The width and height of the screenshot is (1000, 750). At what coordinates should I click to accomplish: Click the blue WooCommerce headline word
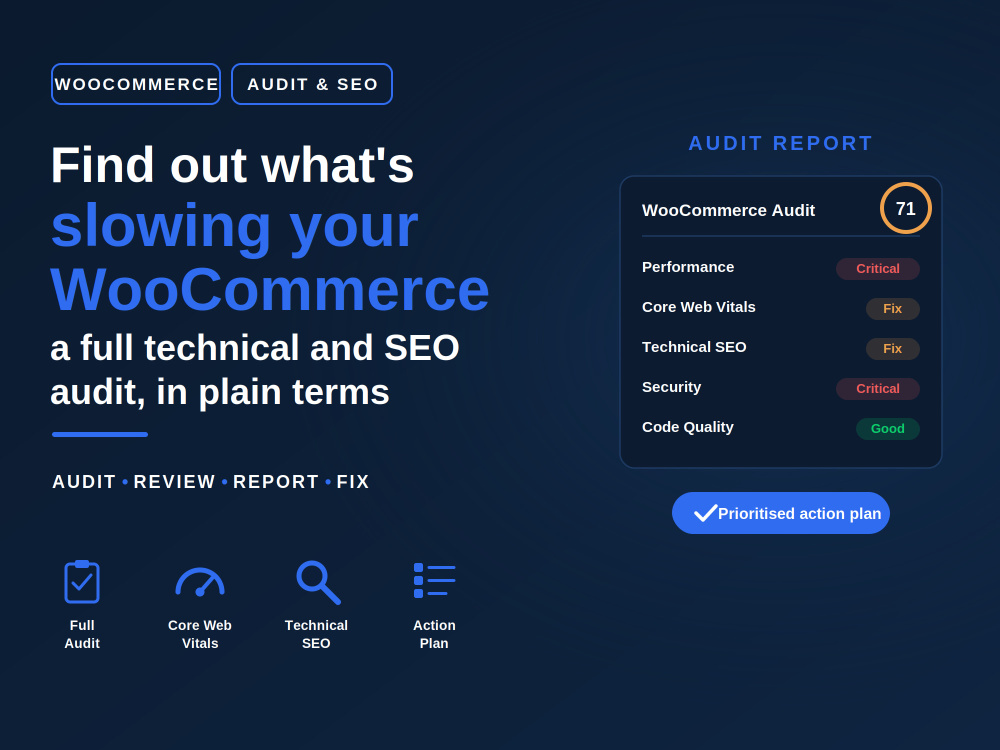tap(270, 290)
